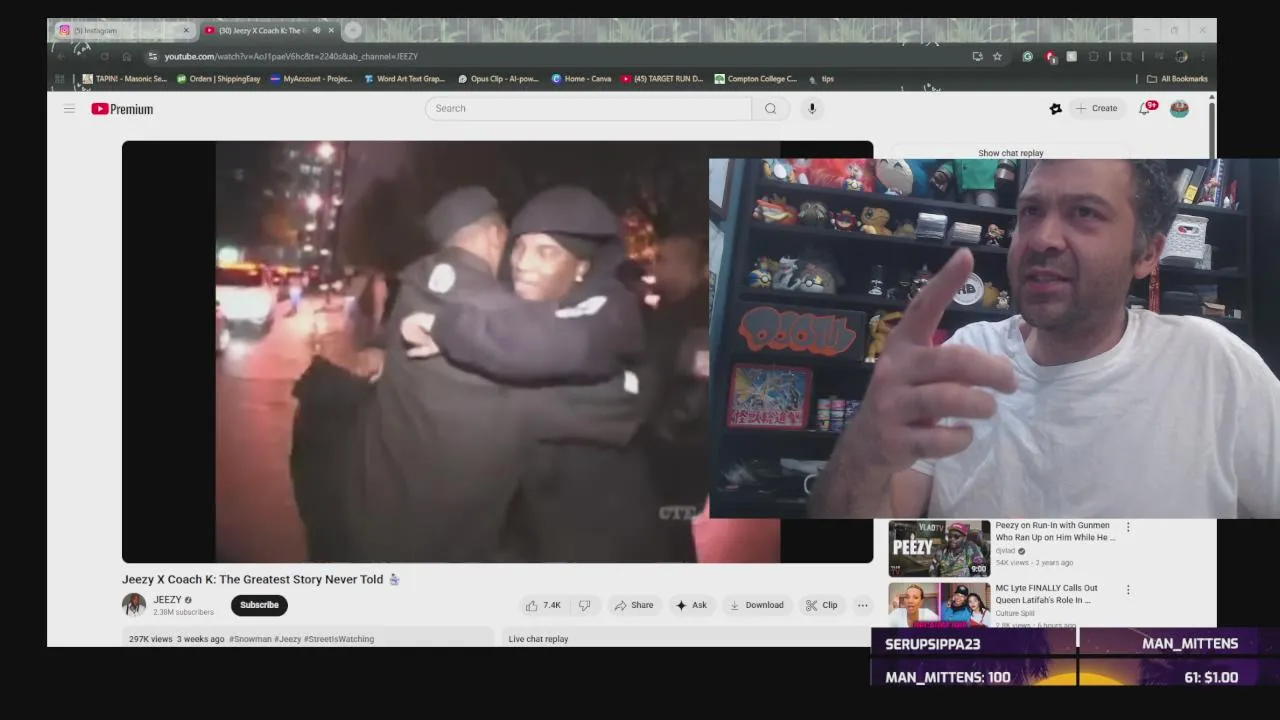Open Compton College C... bookmark

point(756,78)
